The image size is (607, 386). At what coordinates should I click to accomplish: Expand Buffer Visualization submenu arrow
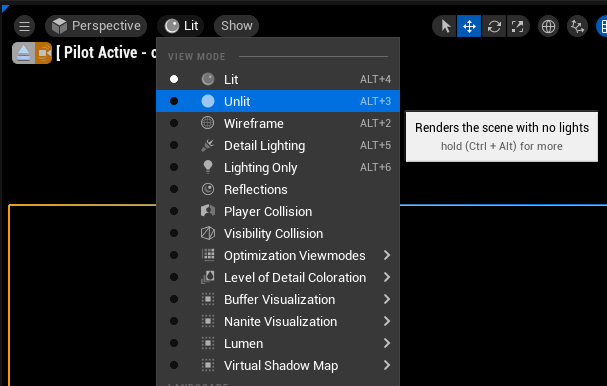point(387,299)
